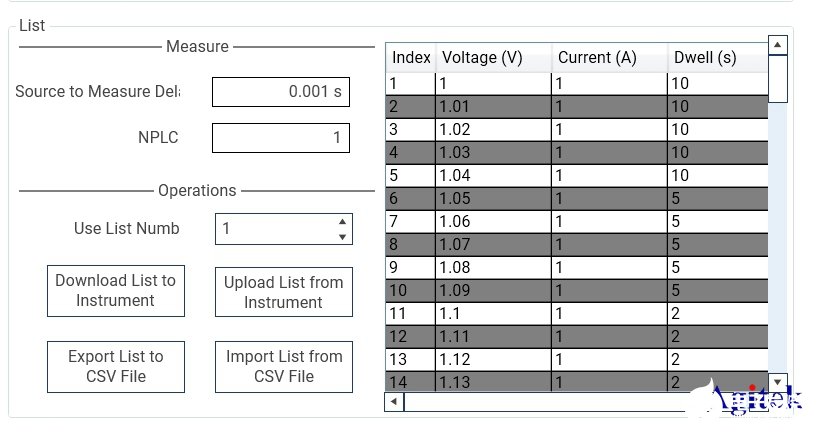Viewport: 829px width, 432px height.
Task: Select the dwell cell in row 11
Action: tap(718, 314)
